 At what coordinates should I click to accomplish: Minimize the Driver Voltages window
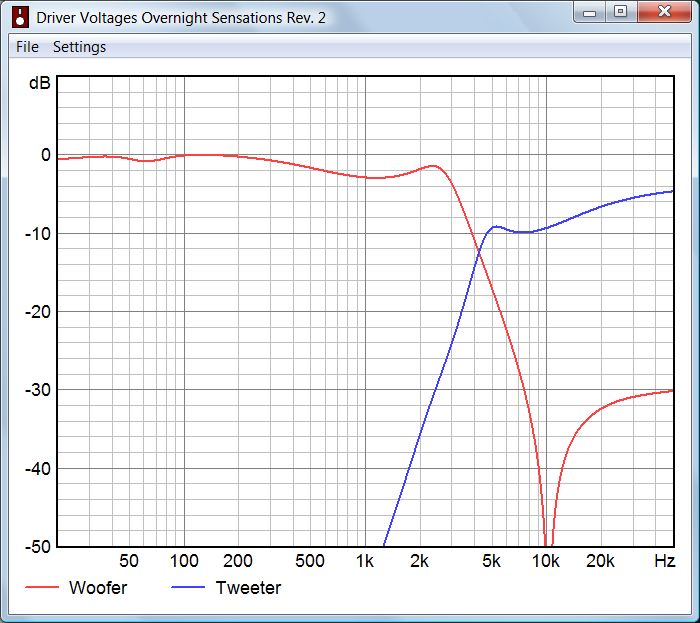589,12
